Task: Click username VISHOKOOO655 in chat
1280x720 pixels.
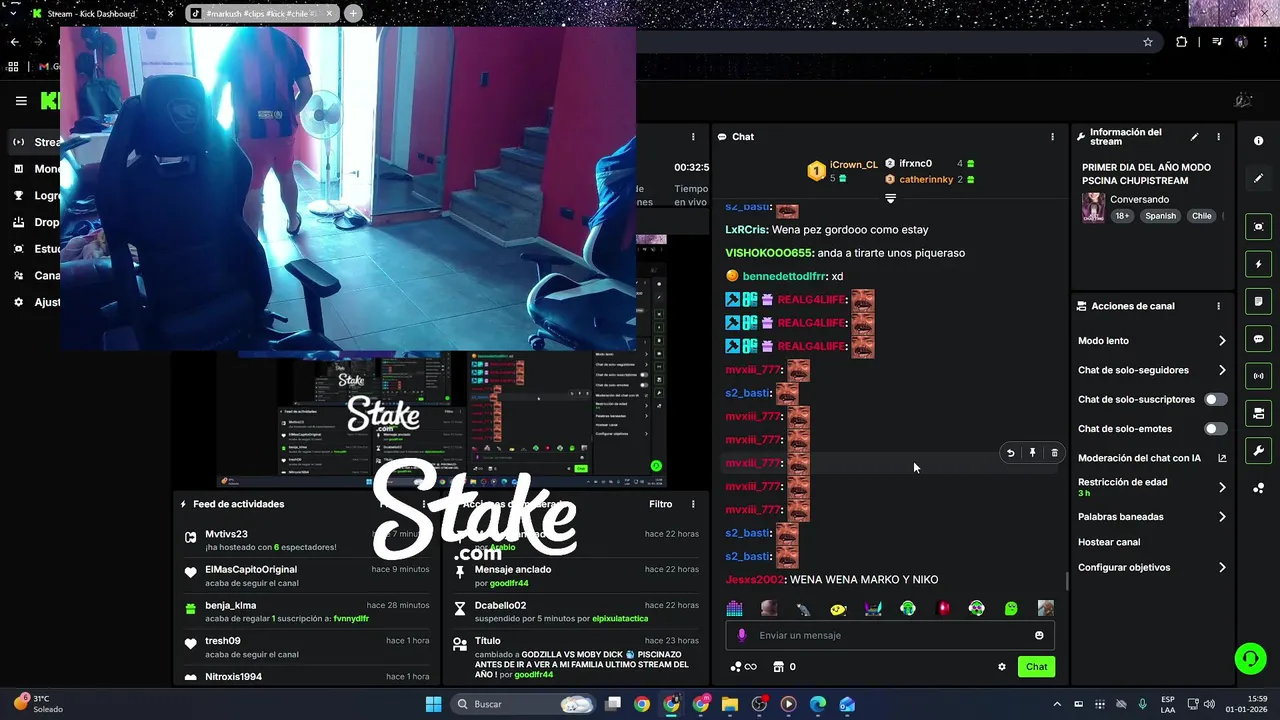Action: (769, 253)
